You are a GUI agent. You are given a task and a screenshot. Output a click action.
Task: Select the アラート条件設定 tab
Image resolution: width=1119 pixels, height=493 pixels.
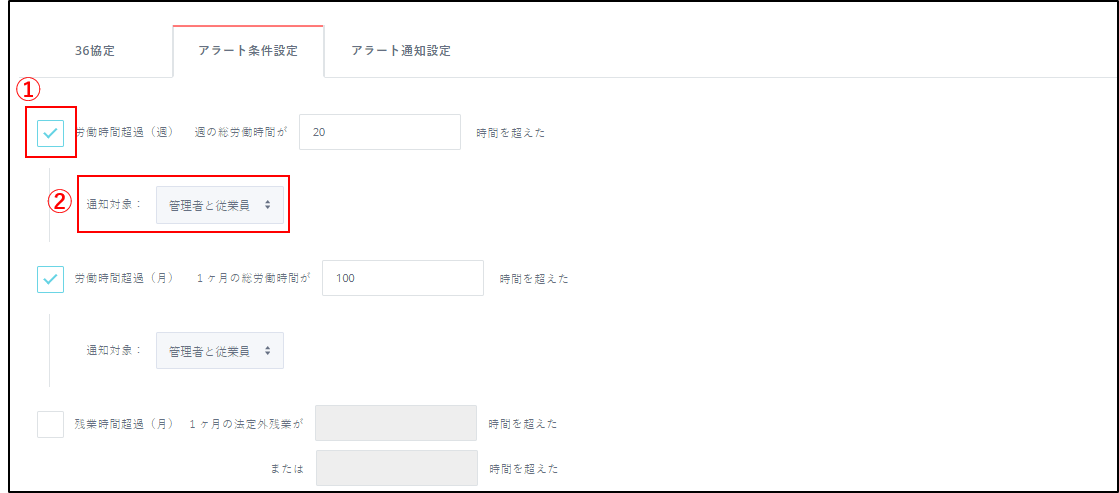click(x=248, y=51)
